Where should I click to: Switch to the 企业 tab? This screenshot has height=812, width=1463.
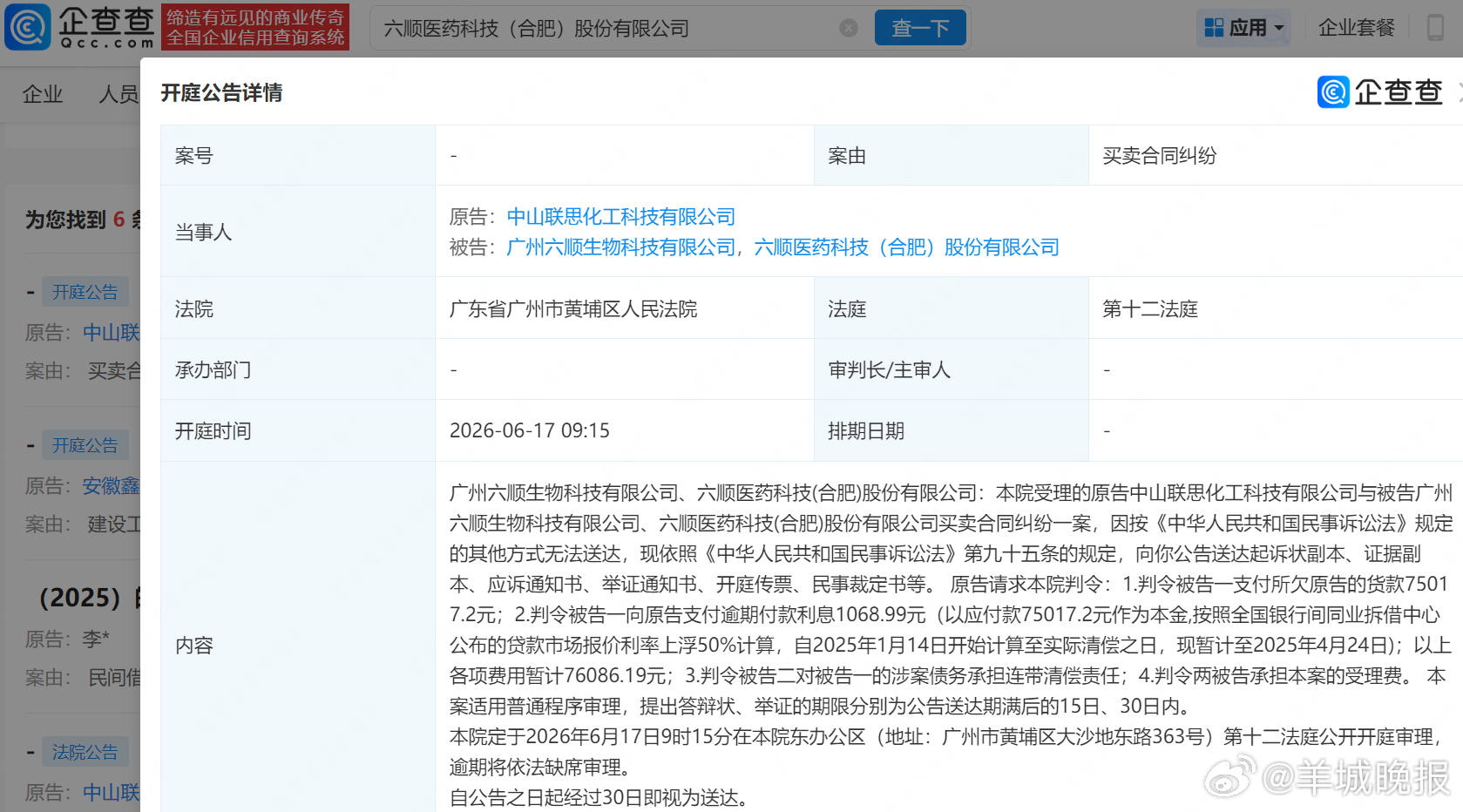(x=43, y=94)
